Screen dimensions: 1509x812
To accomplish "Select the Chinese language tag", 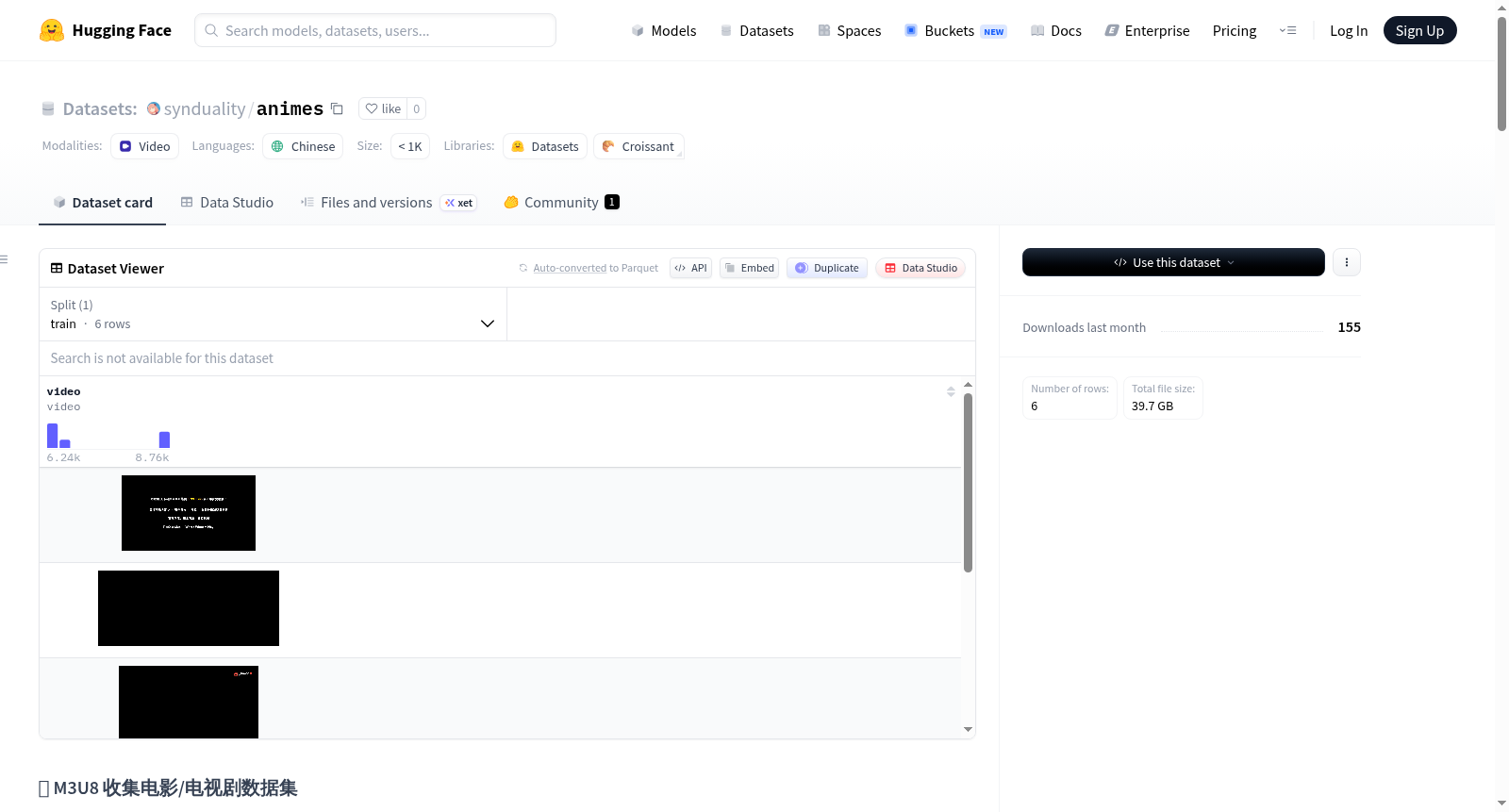I will (303, 146).
